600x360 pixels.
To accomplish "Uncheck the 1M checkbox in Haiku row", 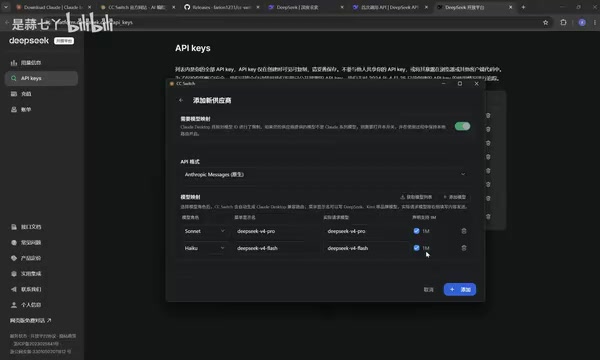I will click(416, 248).
